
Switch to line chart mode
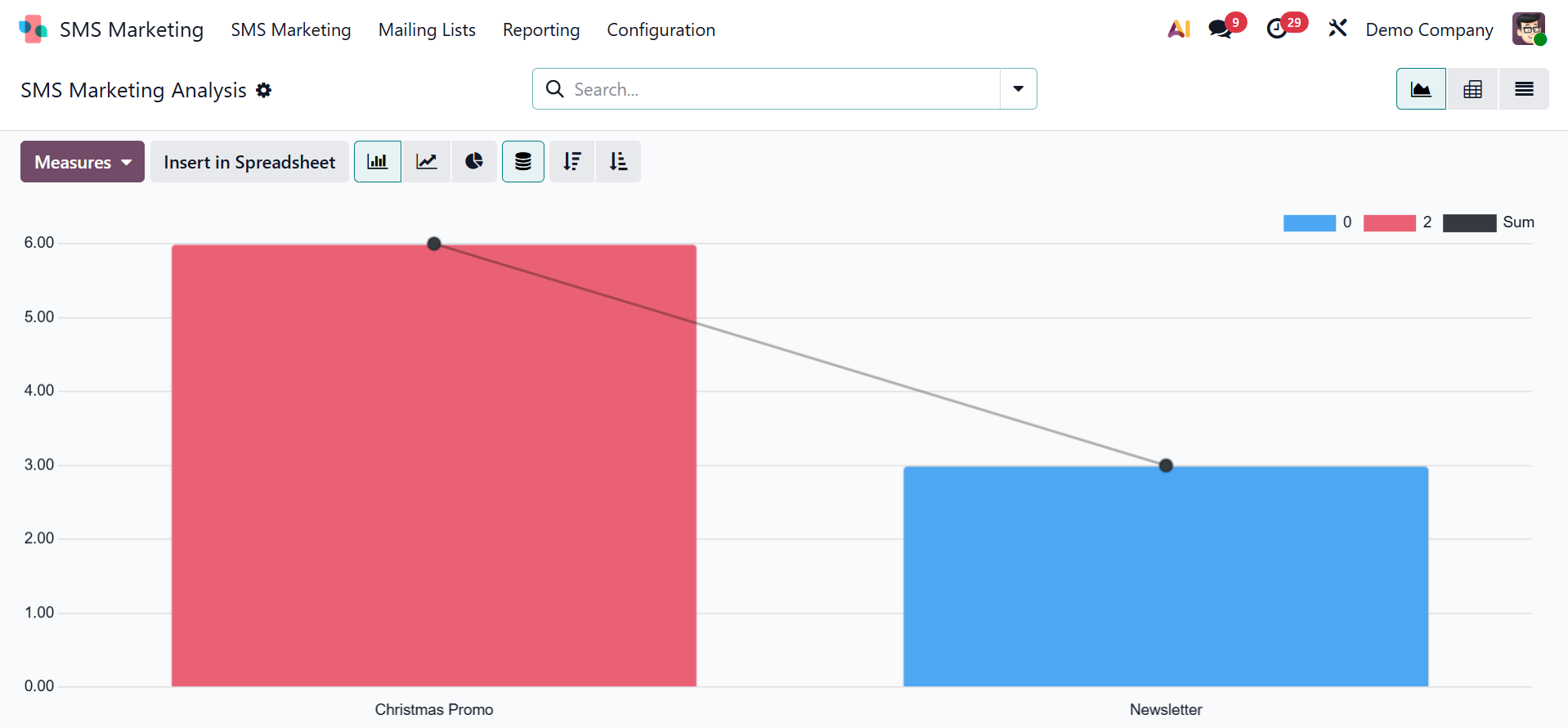pos(426,162)
